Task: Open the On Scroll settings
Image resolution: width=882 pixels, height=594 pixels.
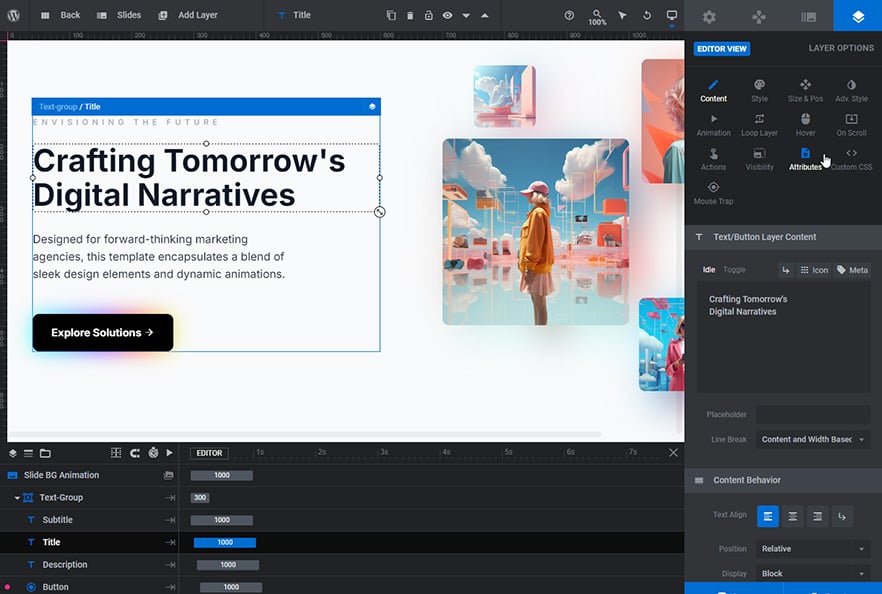Action: click(851, 125)
